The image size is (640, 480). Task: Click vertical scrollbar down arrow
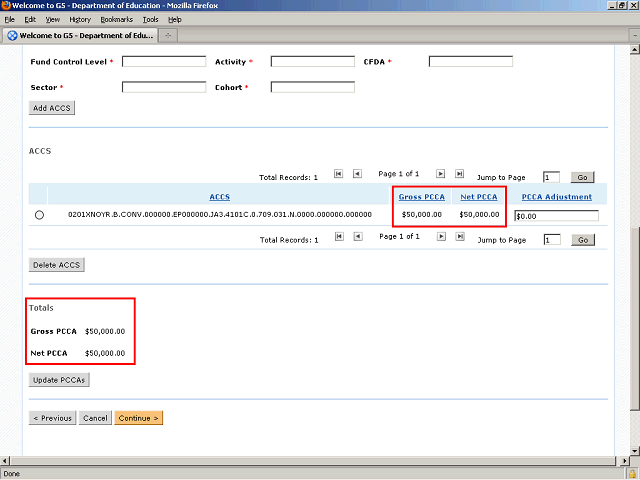click(635, 451)
